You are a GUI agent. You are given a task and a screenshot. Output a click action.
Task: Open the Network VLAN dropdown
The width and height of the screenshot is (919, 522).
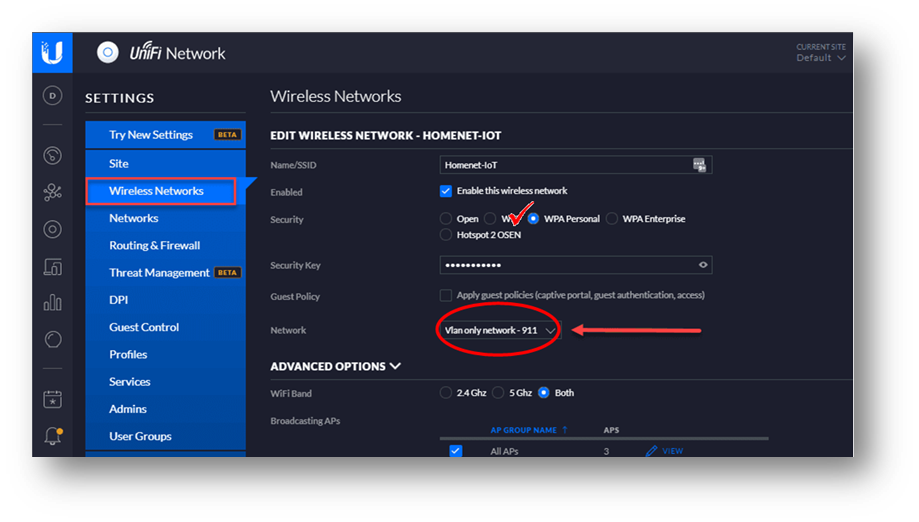click(500, 330)
